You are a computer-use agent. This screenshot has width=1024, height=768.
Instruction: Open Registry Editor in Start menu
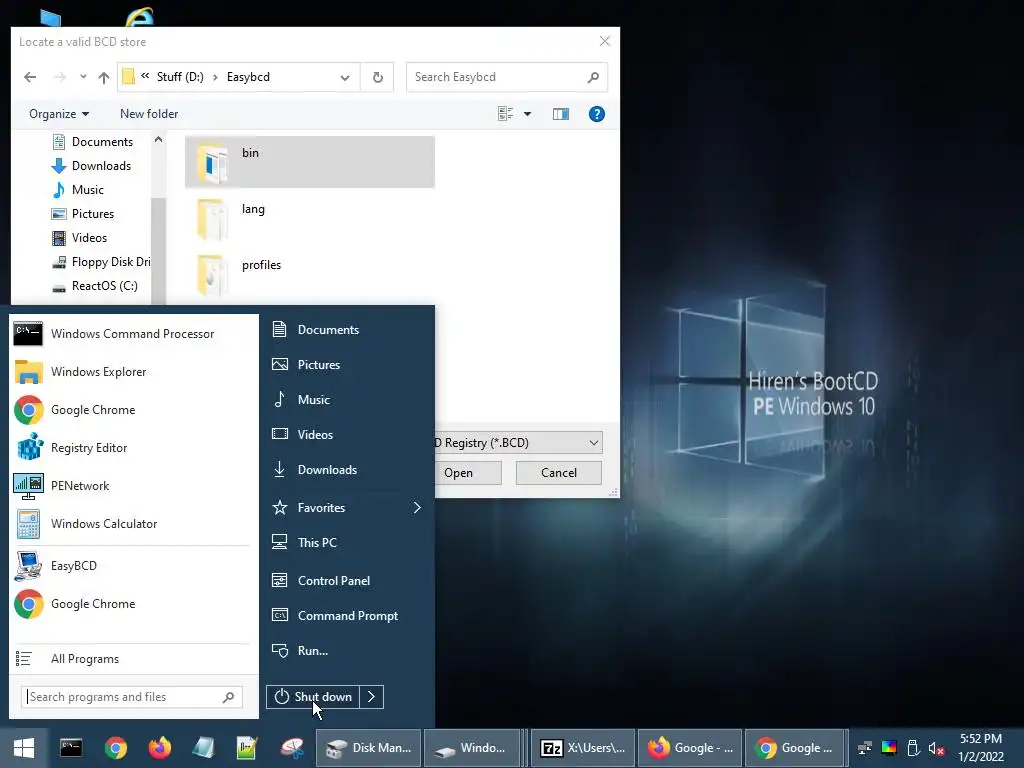point(133,448)
